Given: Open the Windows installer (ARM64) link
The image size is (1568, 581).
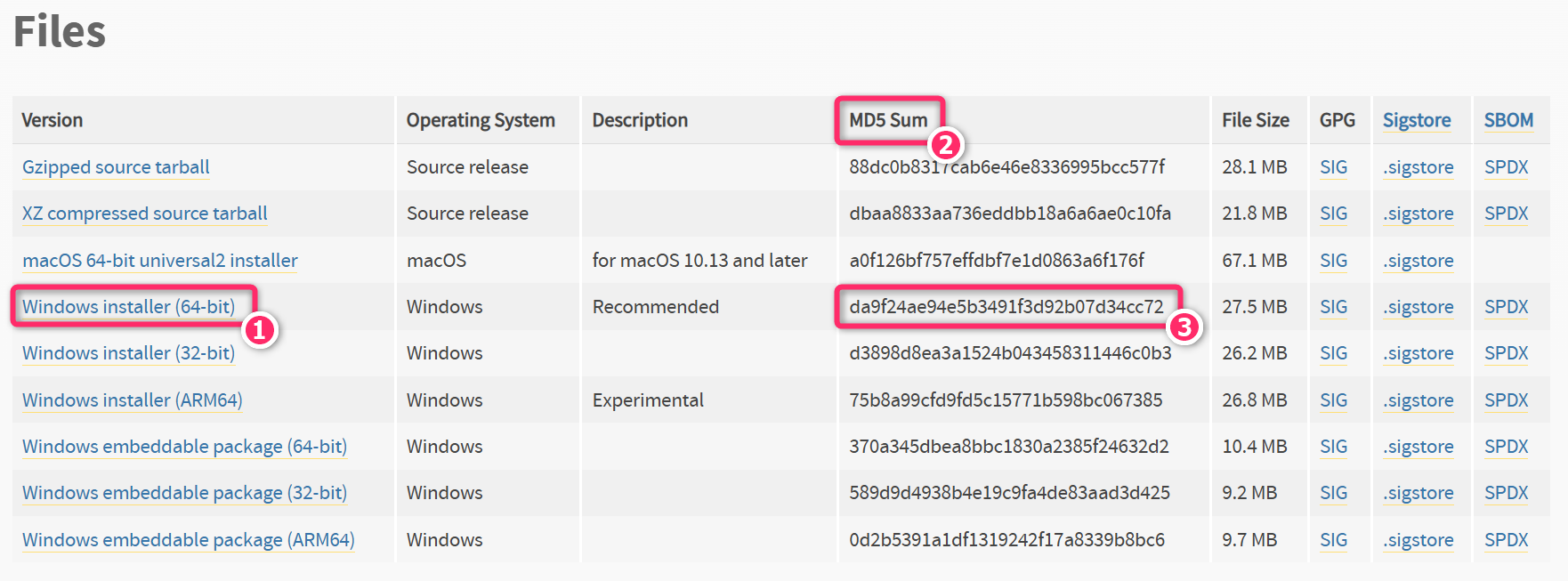Looking at the screenshot, I should tap(132, 400).
